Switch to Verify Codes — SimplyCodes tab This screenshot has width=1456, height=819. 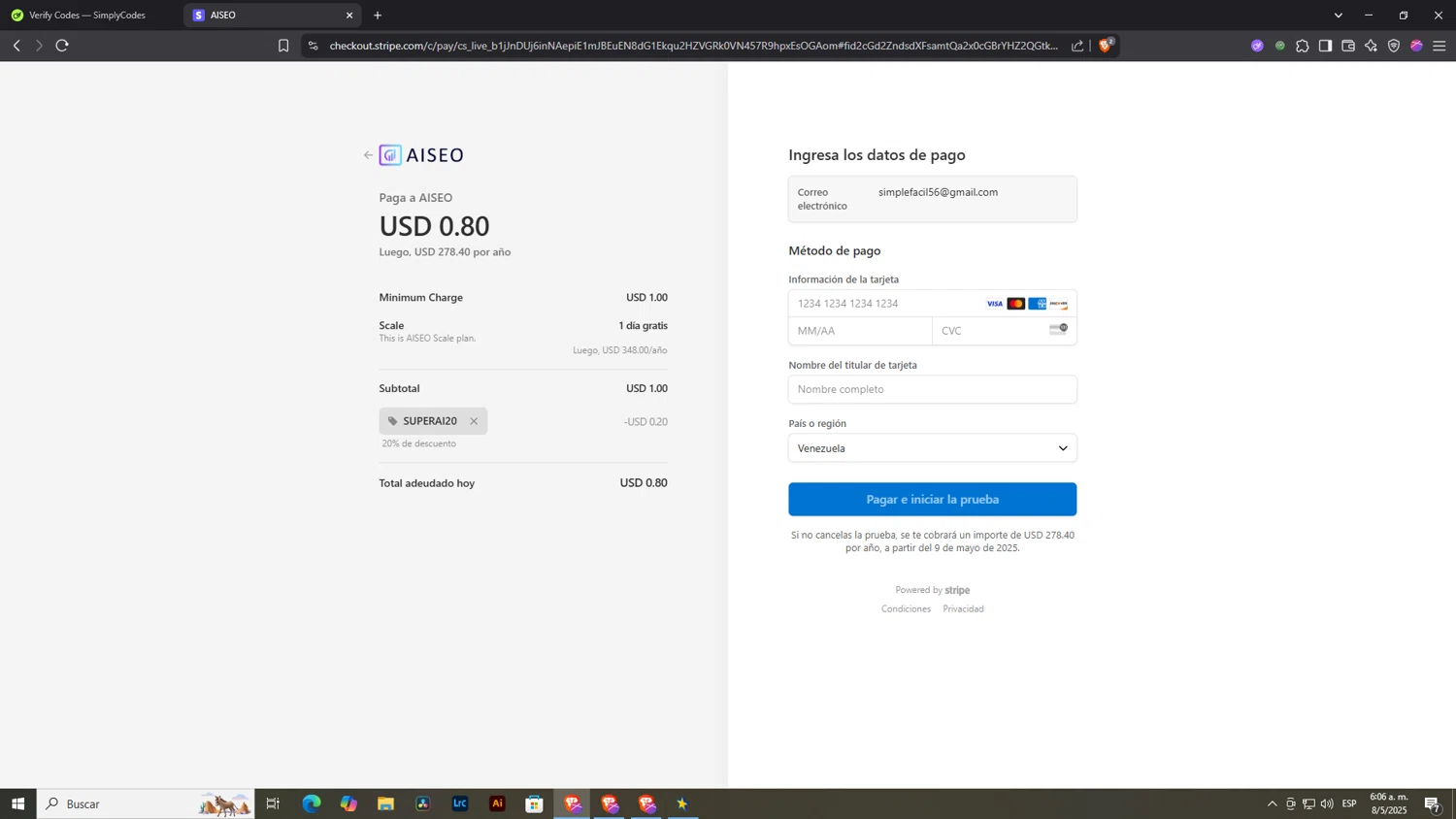coord(87,16)
